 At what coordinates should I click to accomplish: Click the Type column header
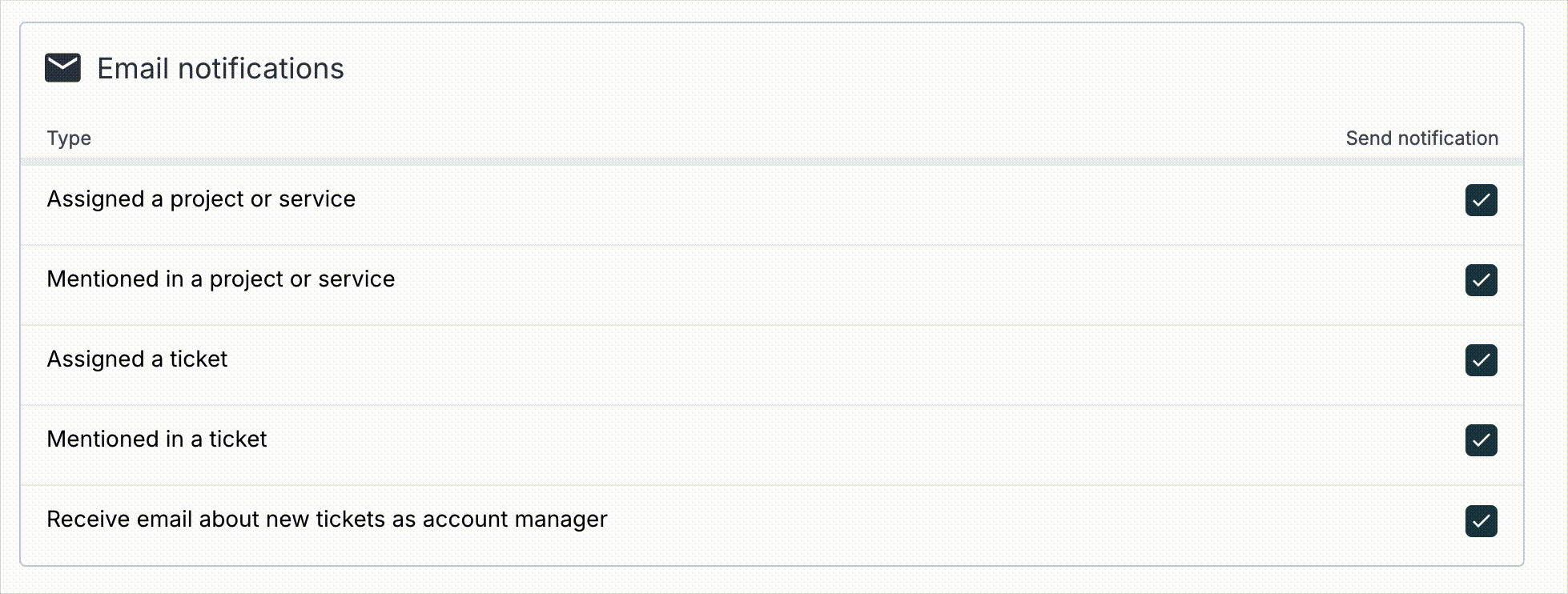[x=69, y=138]
